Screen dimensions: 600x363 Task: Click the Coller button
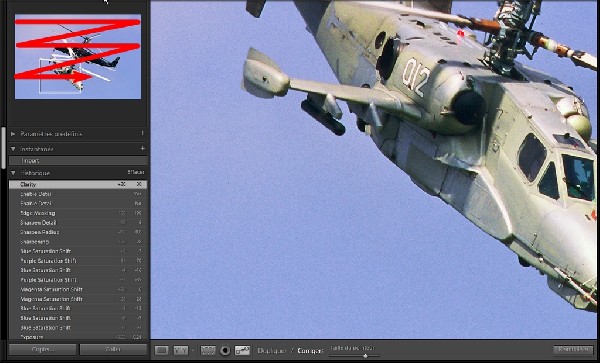113,349
